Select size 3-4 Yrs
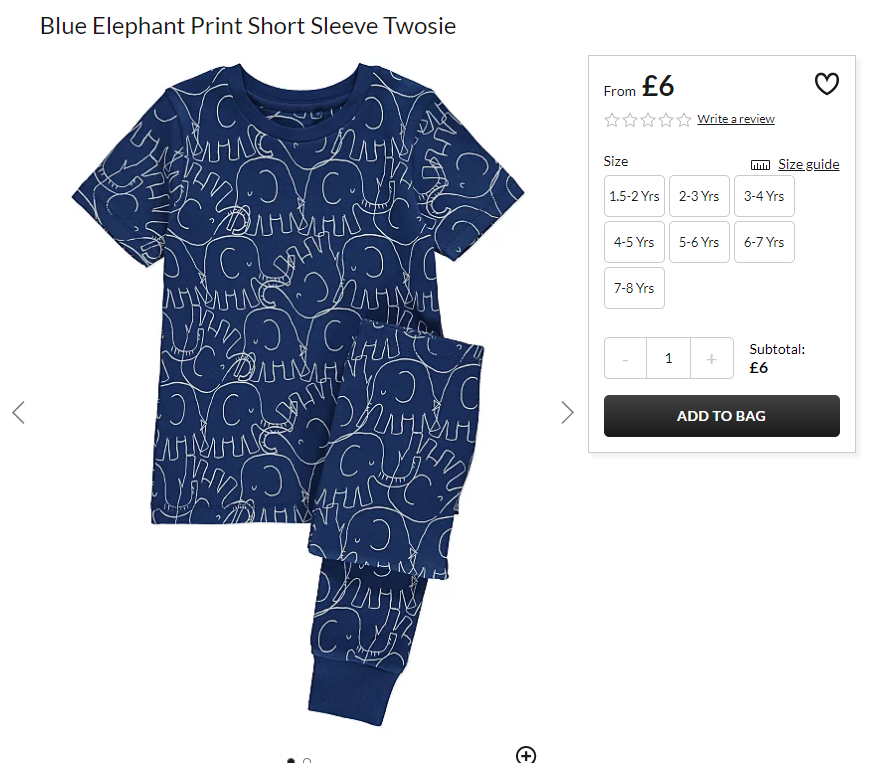Screen dimensions: 894x763 point(764,196)
